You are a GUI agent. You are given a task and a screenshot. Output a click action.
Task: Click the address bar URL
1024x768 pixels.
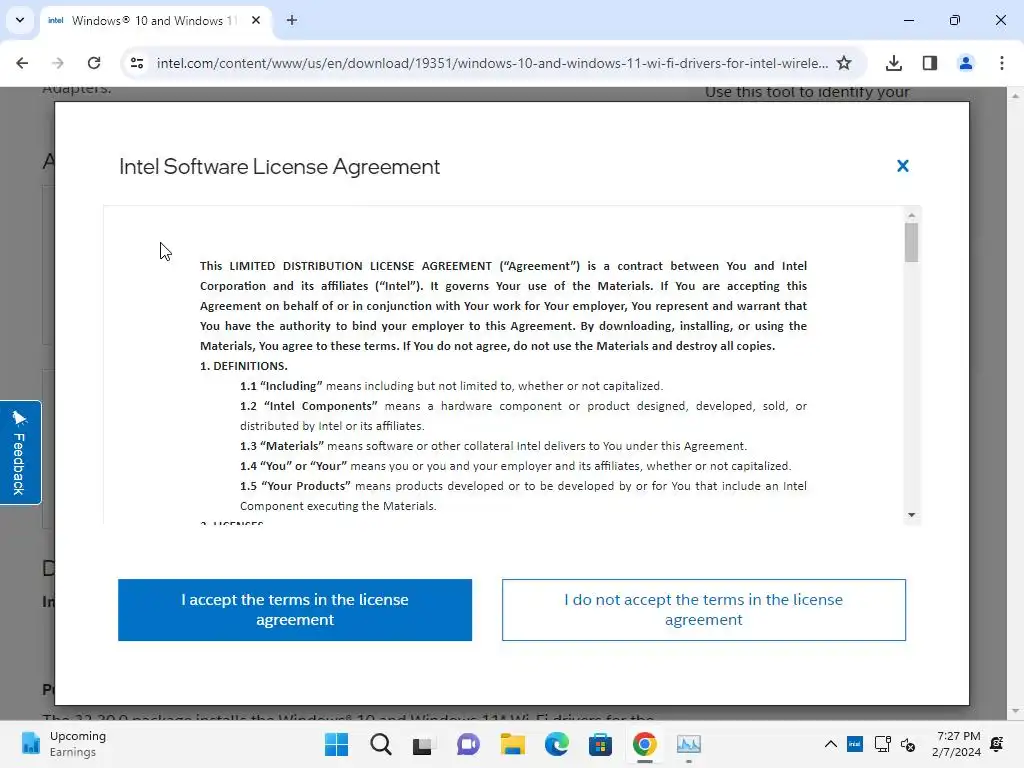[x=492, y=63]
